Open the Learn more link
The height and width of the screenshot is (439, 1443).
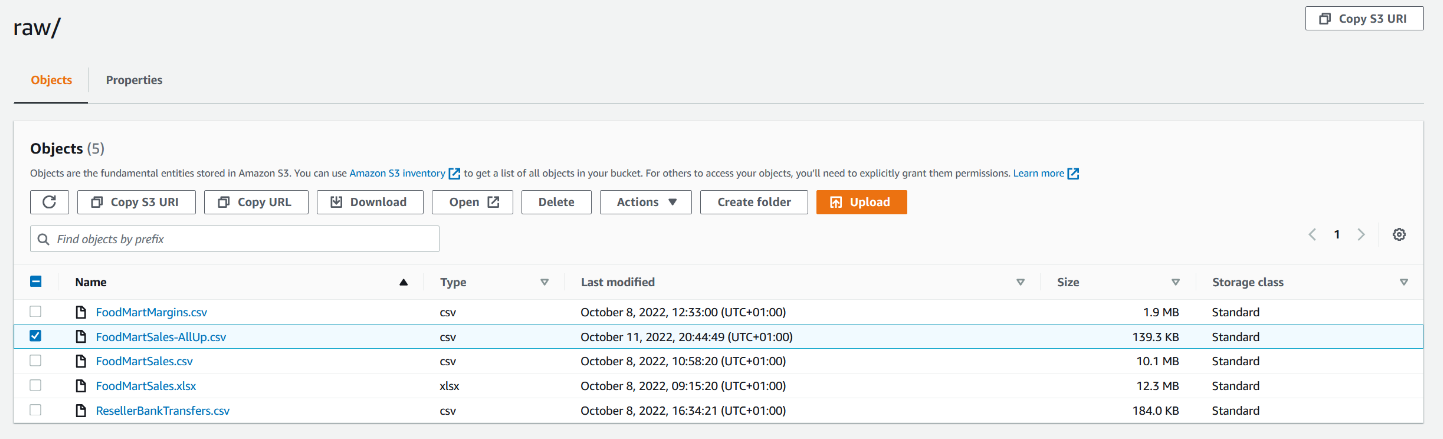coord(1039,173)
